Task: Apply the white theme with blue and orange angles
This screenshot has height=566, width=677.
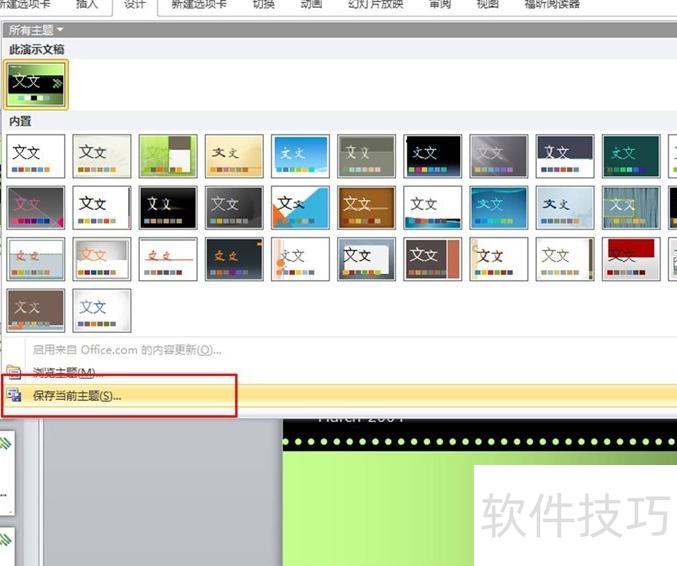Action: [300, 207]
